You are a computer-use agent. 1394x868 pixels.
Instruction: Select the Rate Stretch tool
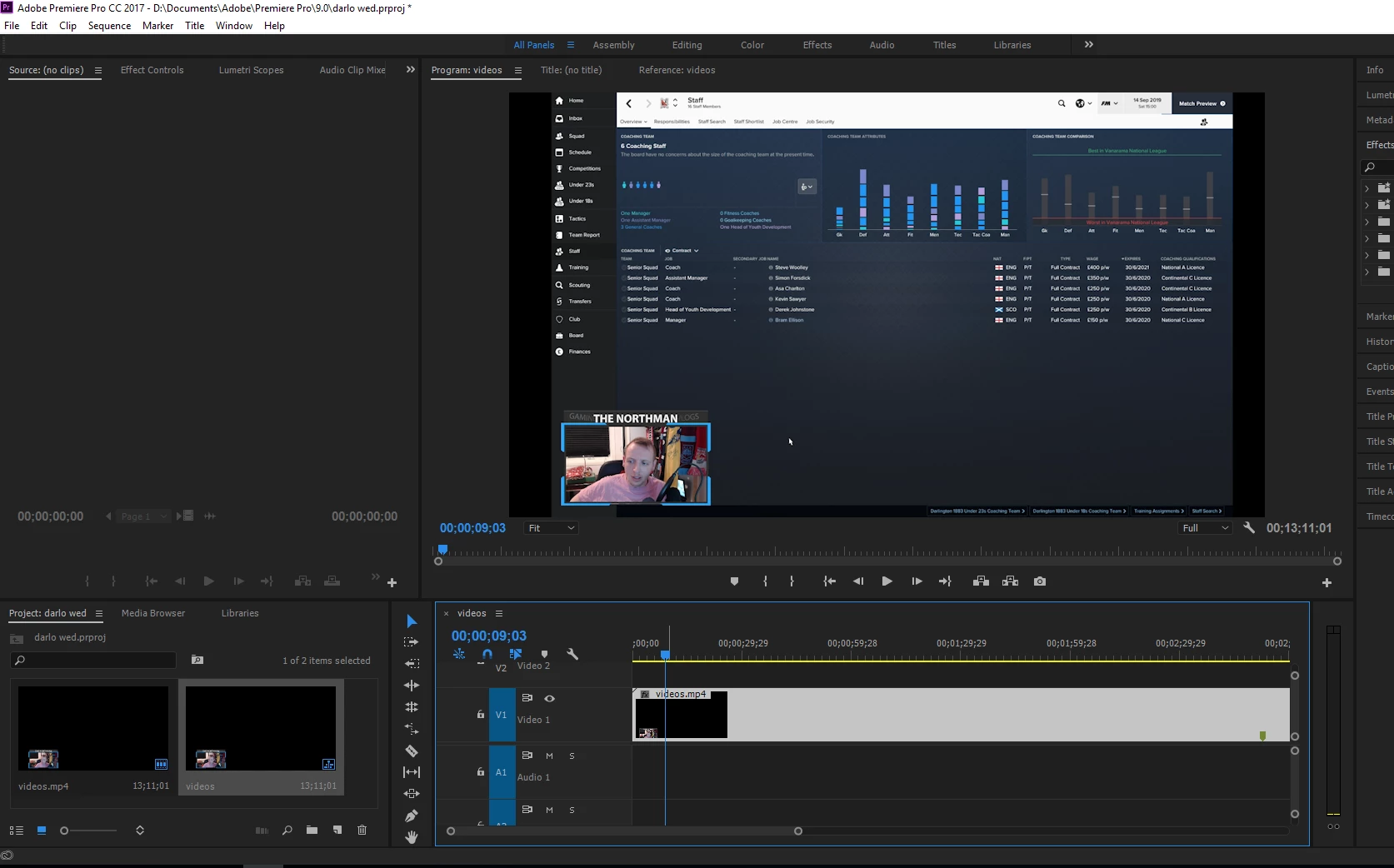[412, 729]
